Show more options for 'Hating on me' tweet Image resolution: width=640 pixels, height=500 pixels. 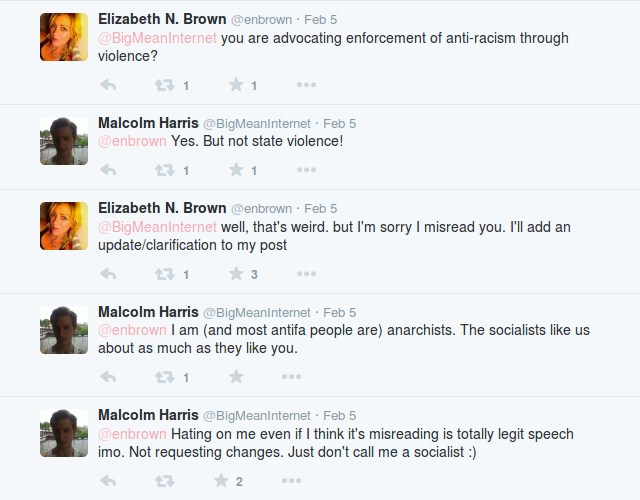click(291, 480)
